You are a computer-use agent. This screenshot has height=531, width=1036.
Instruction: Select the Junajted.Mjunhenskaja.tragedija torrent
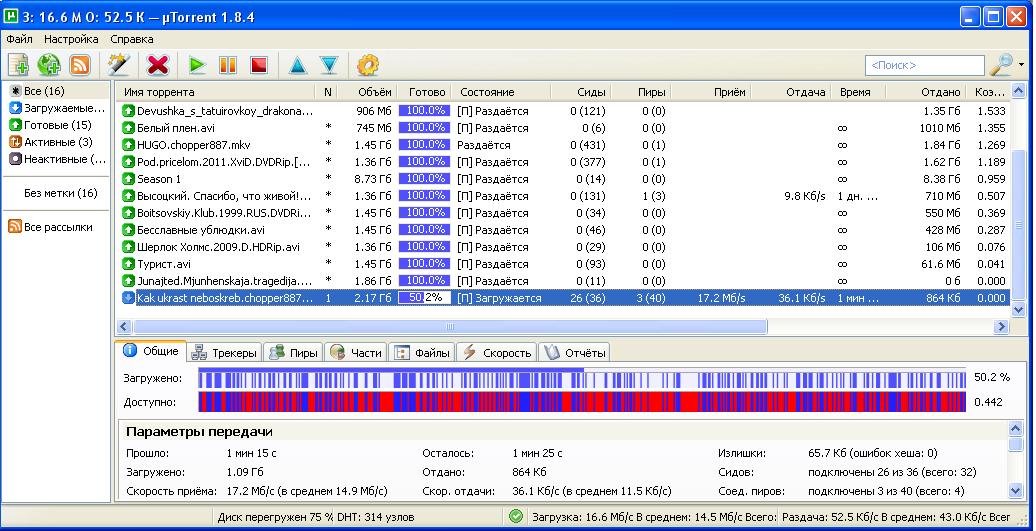pyautogui.click(x=564, y=281)
